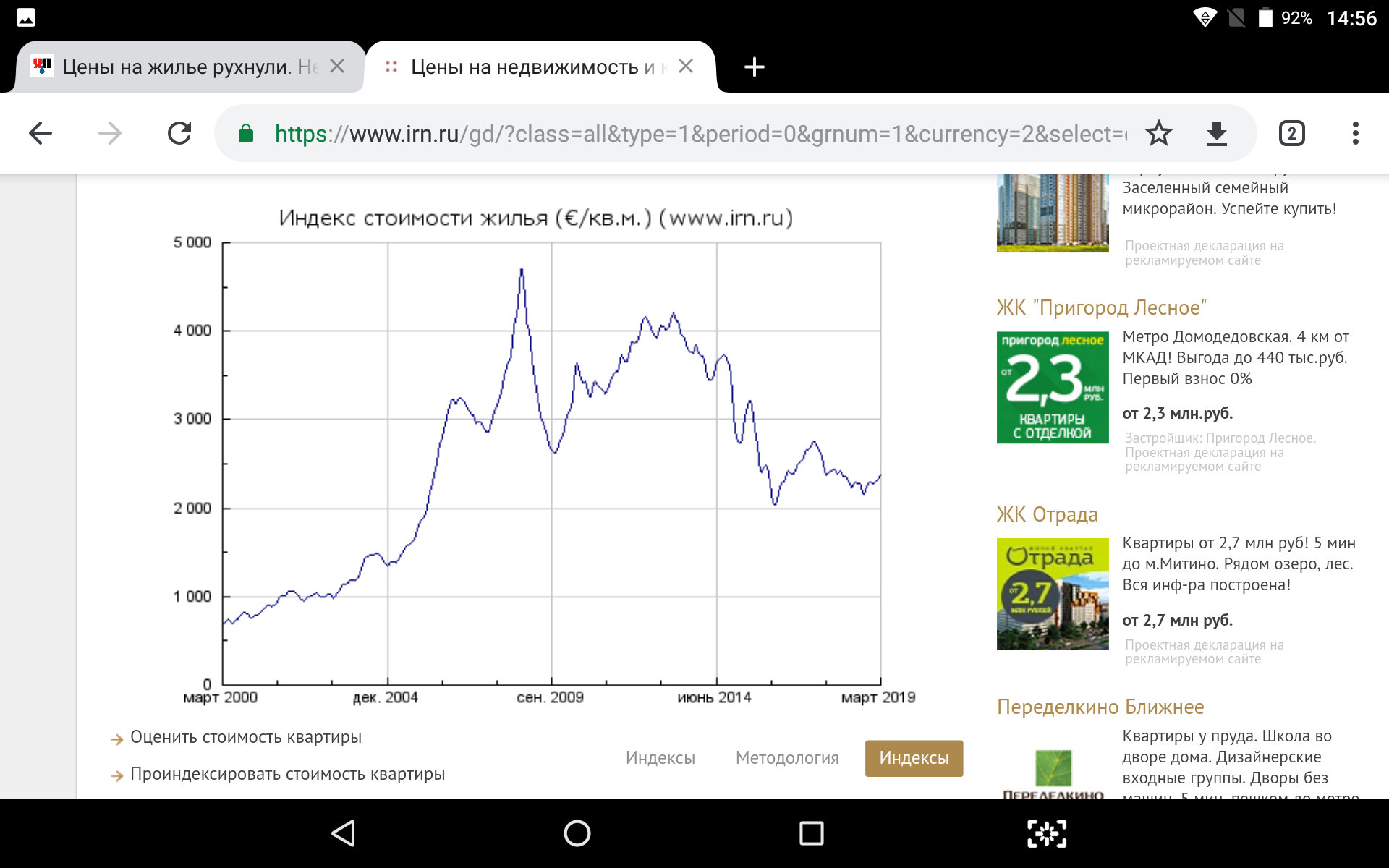The image size is (1389, 868).
Task: Tap the 'март 2019' axis label
Action: click(x=878, y=697)
